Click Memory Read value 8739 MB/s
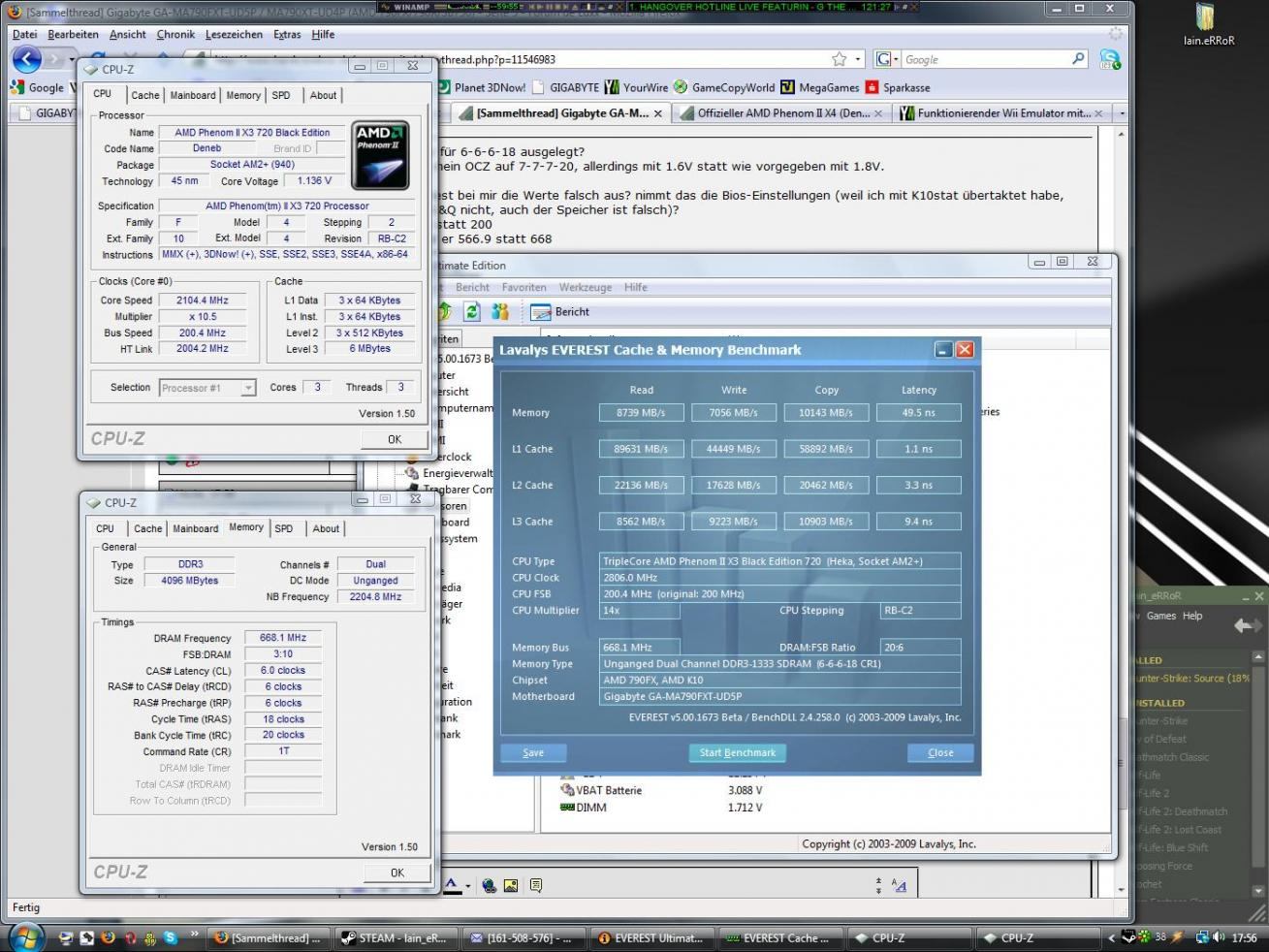Viewport: 1269px width, 952px height. pyautogui.click(x=641, y=412)
